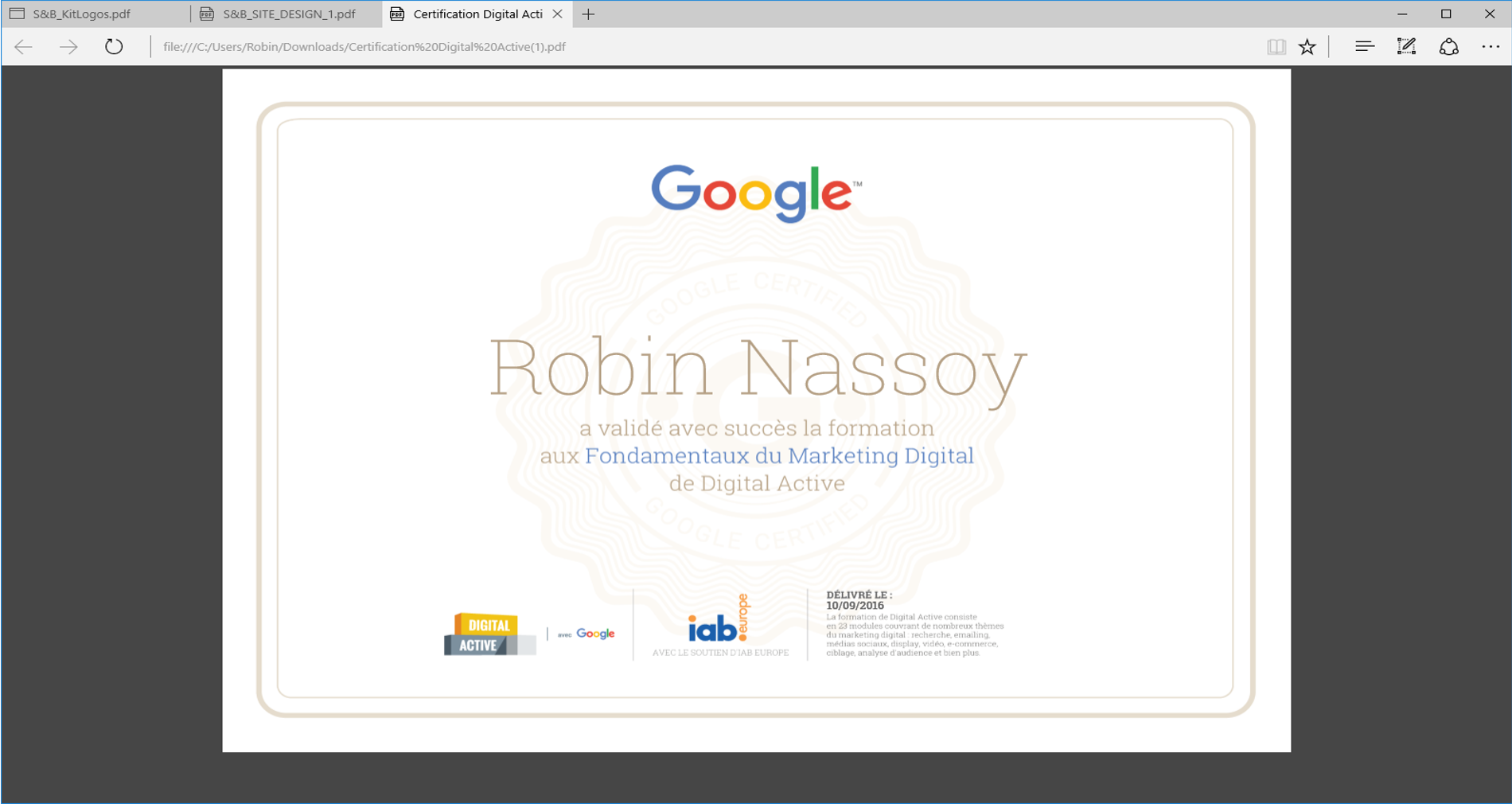Start a Web Note annotation

[x=1406, y=46]
